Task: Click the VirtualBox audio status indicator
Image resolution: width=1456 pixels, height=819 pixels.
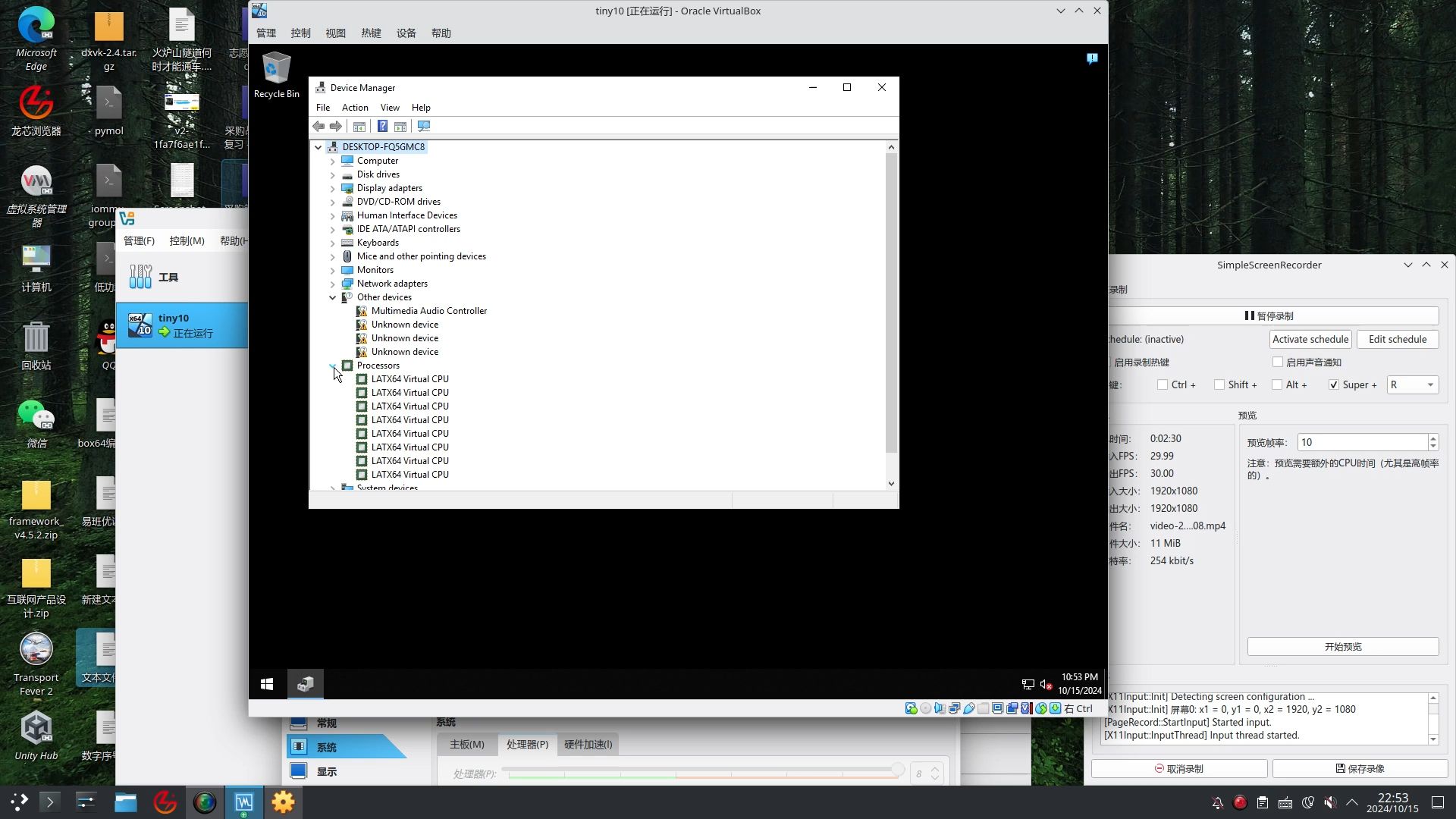Action: pyautogui.click(x=940, y=709)
